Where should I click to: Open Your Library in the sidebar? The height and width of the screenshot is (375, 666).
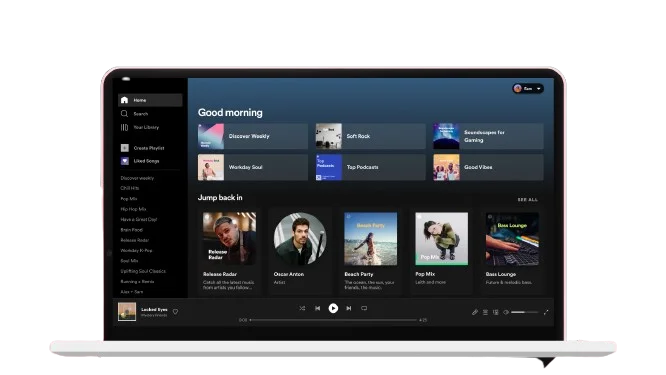tap(146, 127)
